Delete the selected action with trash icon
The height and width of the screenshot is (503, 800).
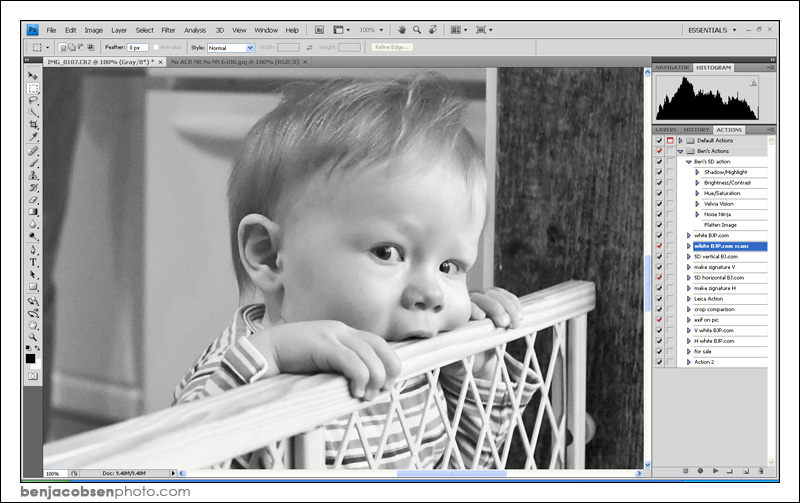tap(760, 471)
